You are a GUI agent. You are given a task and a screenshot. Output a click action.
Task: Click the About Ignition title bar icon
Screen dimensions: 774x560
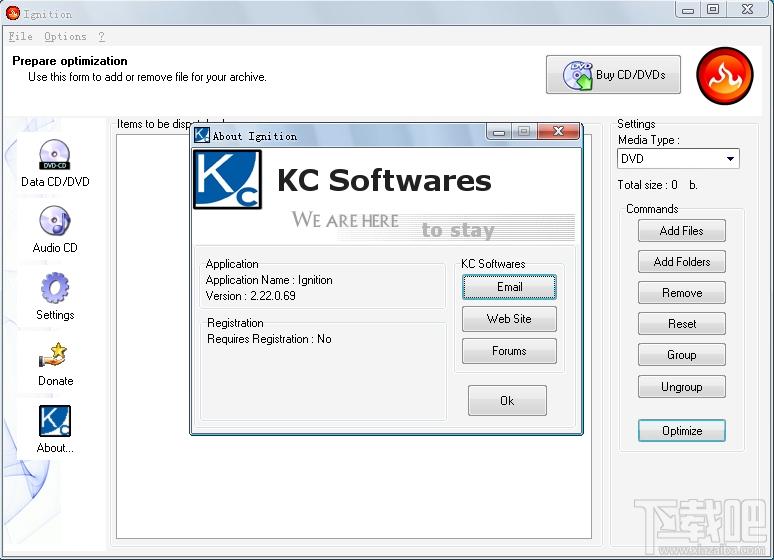point(201,135)
